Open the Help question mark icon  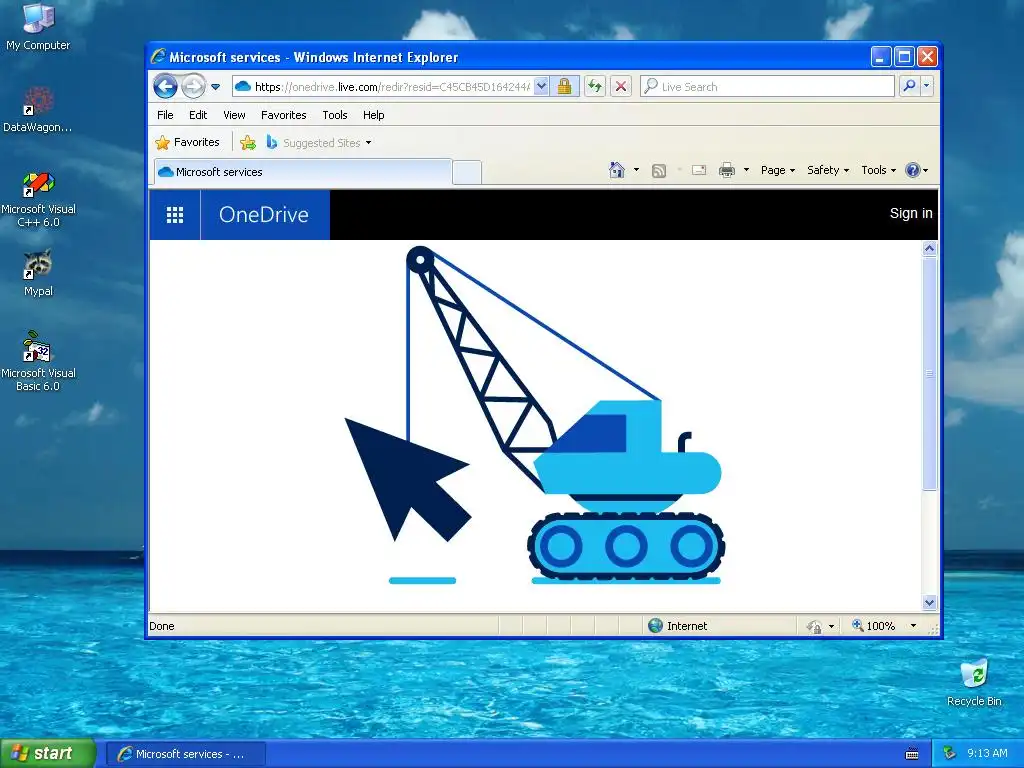click(916, 170)
